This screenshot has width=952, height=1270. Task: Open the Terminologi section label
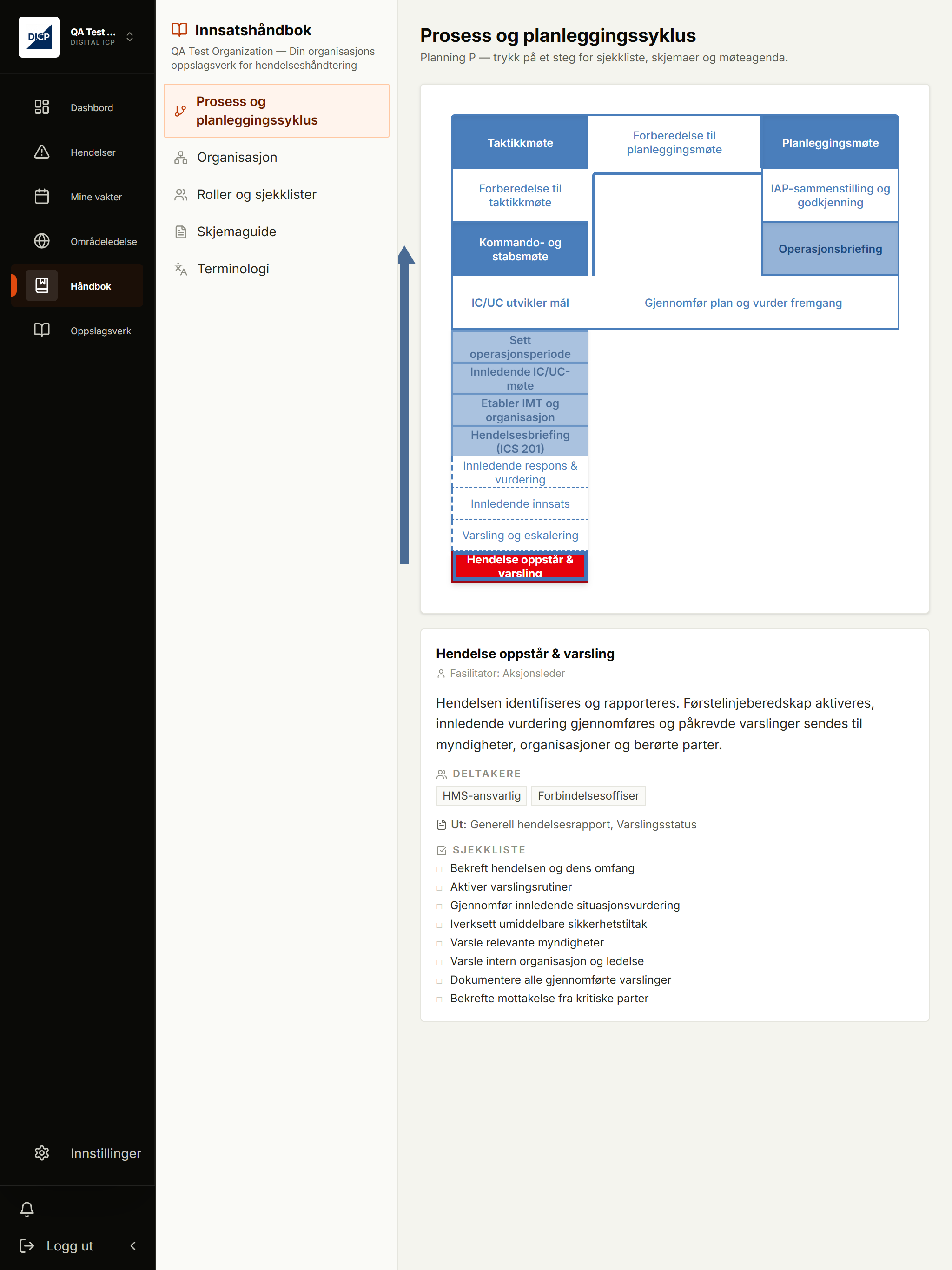(233, 269)
